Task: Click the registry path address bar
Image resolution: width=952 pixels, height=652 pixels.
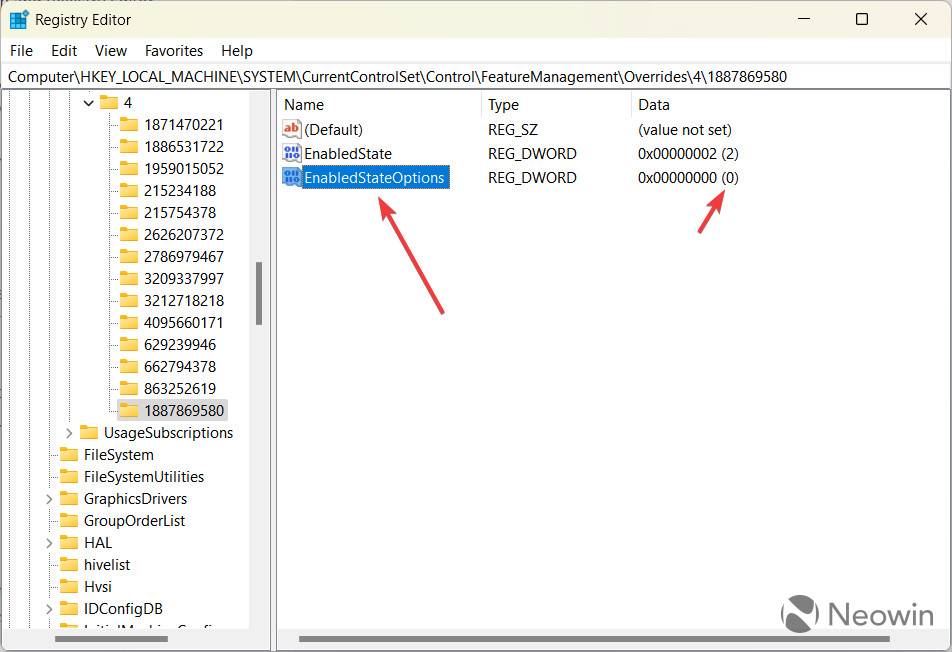Action: (476, 77)
